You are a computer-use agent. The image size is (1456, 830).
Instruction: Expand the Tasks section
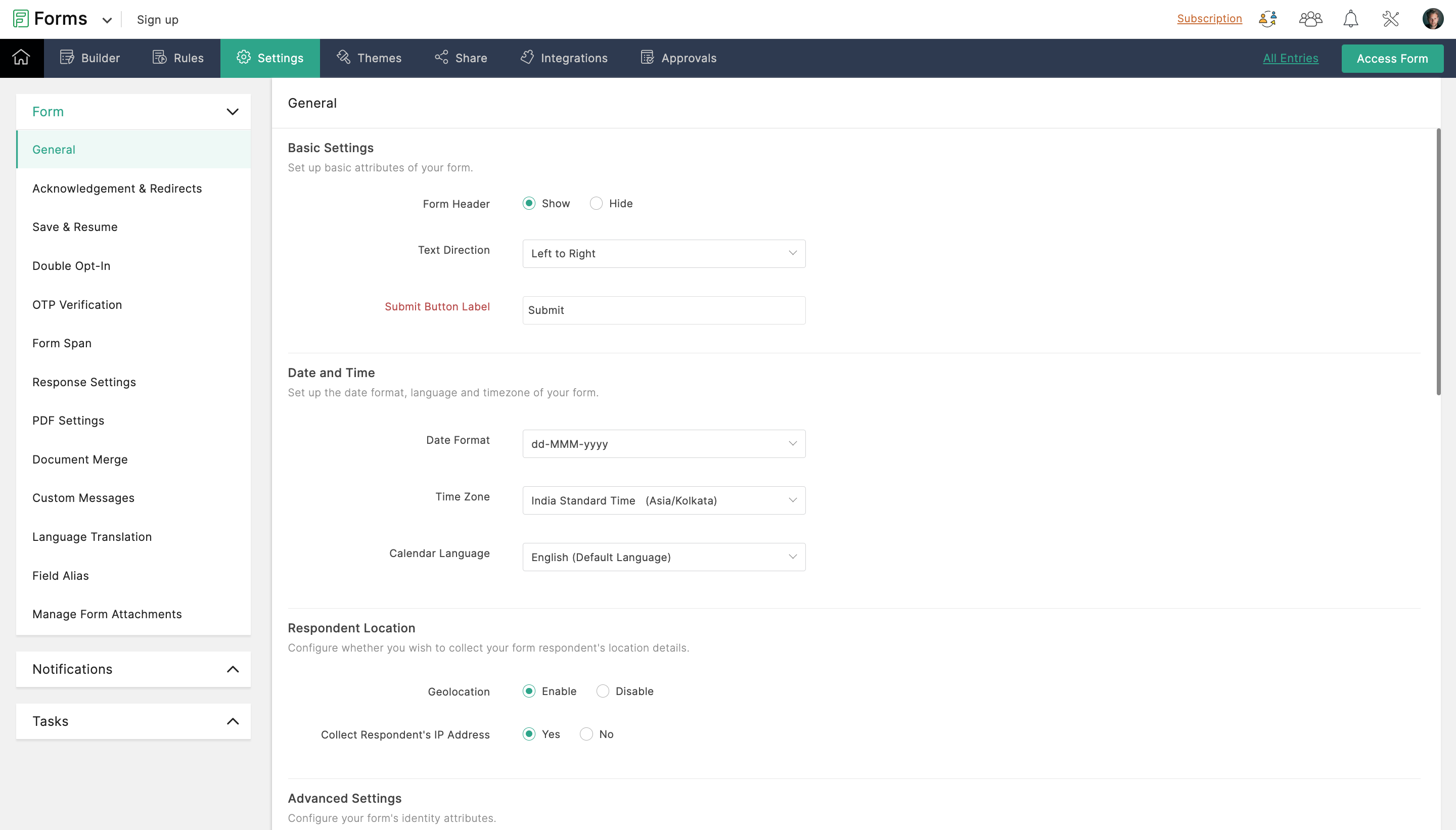(133, 721)
